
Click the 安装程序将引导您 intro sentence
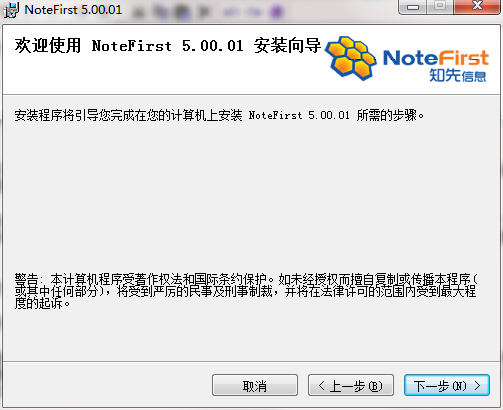219,115
